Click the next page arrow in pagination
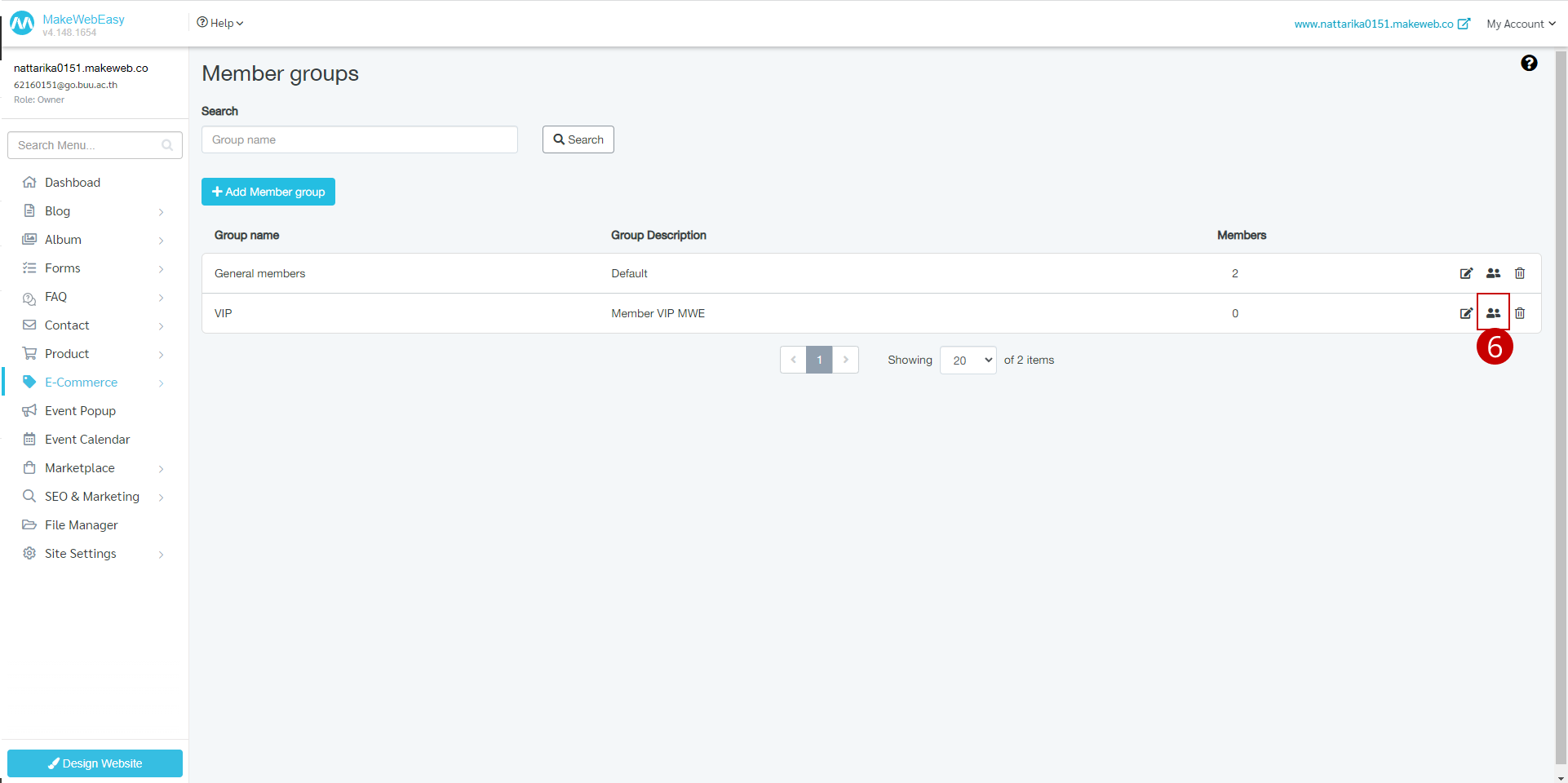 [x=845, y=360]
